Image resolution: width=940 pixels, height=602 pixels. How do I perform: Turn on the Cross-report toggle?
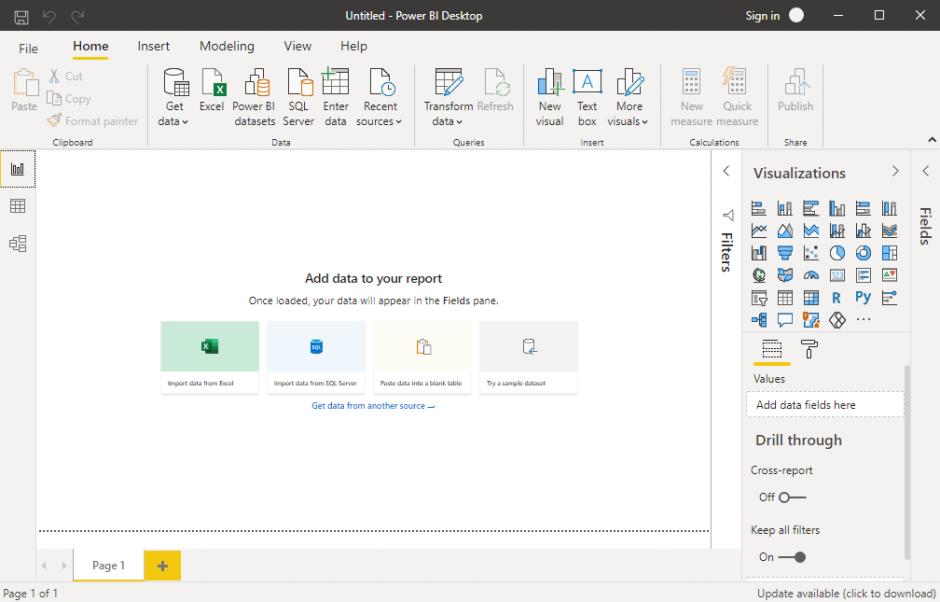(793, 497)
